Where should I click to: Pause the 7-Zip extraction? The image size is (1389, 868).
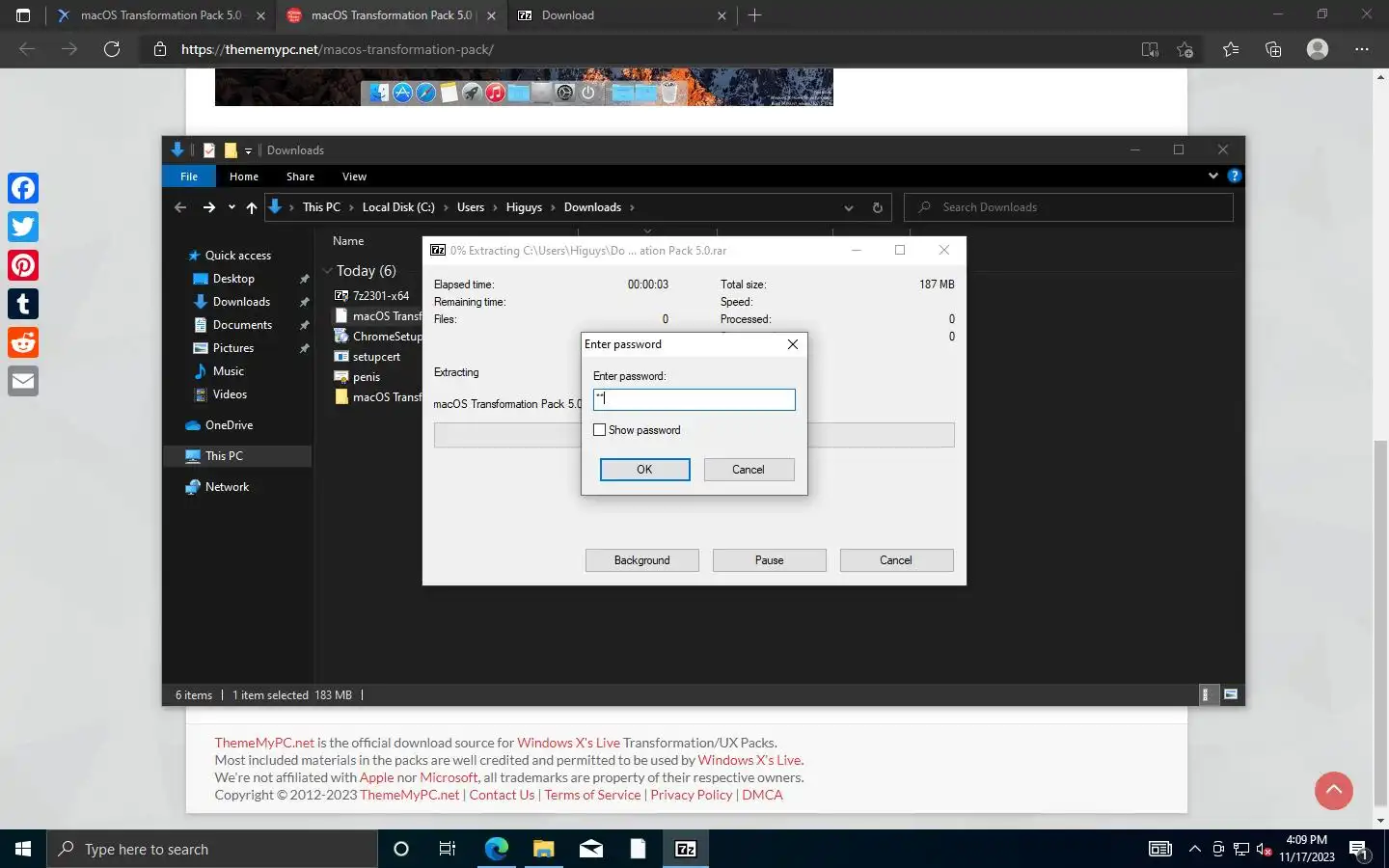(x=770, y=560)
